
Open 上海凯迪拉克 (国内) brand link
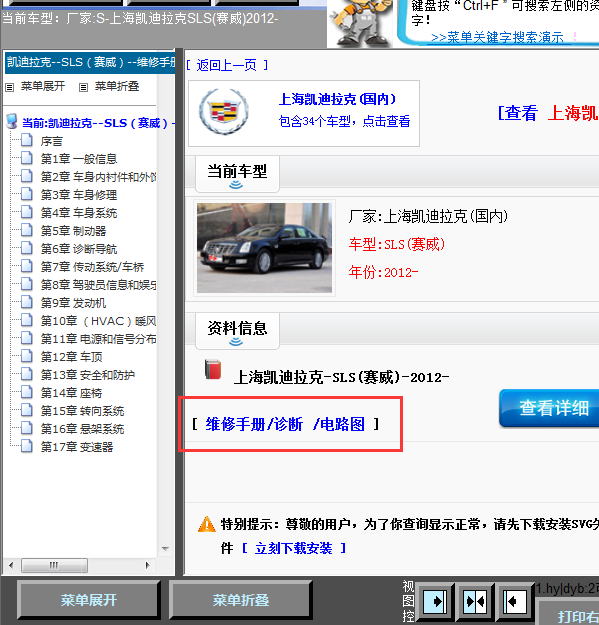[x=337, y=99]
